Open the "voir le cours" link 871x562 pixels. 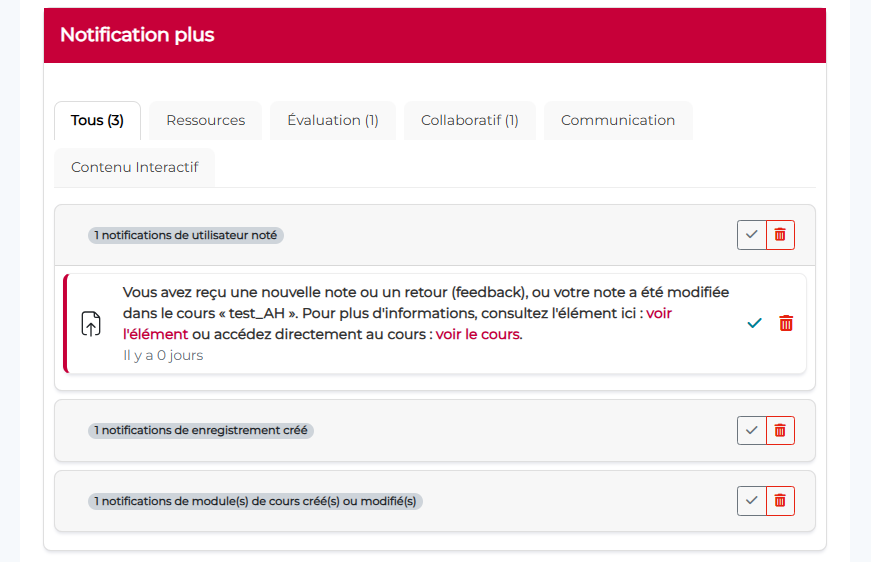pyautogui.click(x=478, y=334)
